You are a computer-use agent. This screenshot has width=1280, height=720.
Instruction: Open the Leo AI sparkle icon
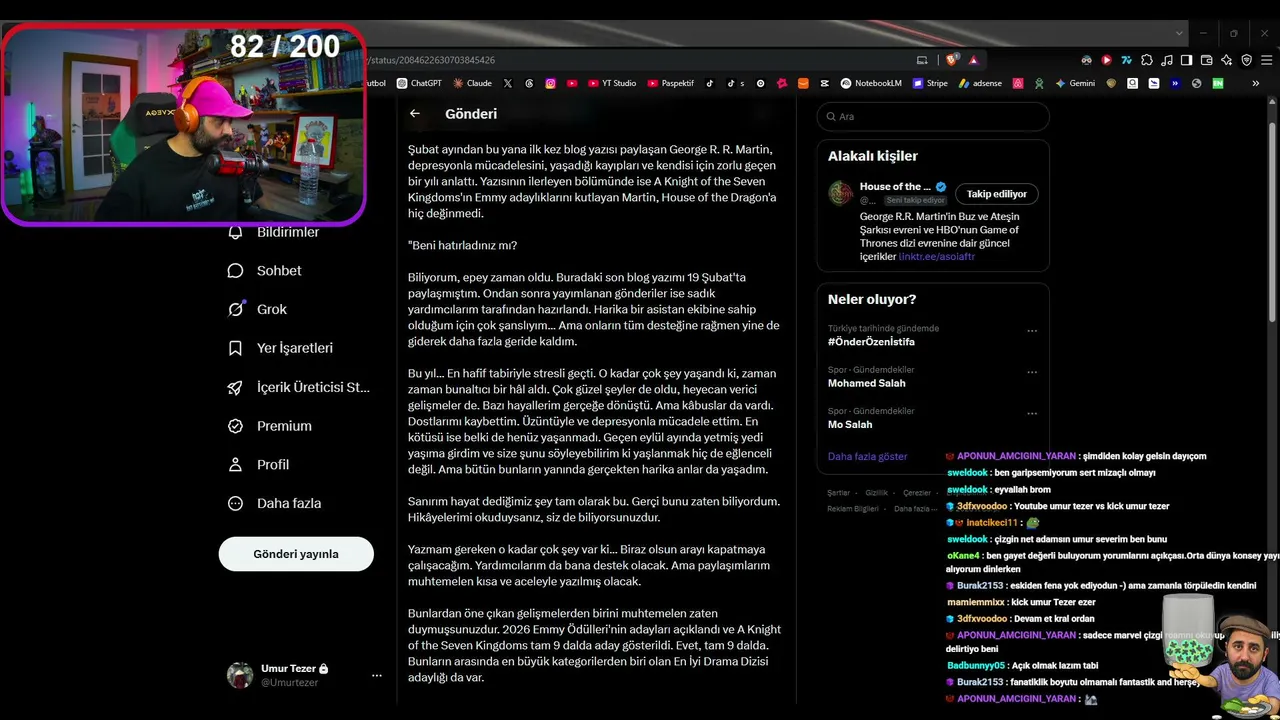click(1227, 60)
